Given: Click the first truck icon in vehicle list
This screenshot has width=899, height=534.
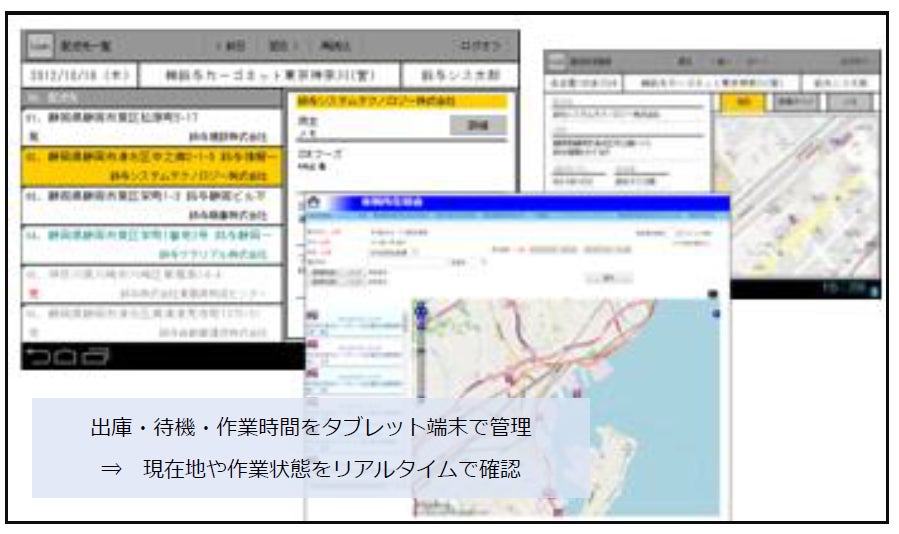Looking at the screenshot, I should pos(312,316).
